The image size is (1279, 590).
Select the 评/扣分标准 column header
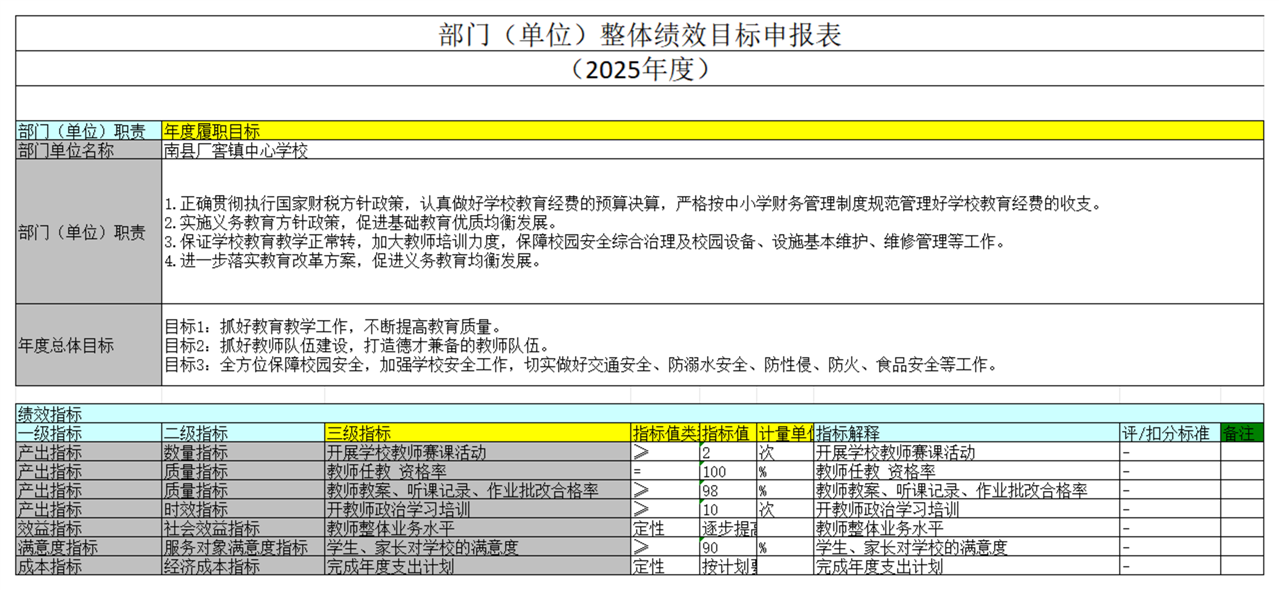click(x=1170, y=433)
